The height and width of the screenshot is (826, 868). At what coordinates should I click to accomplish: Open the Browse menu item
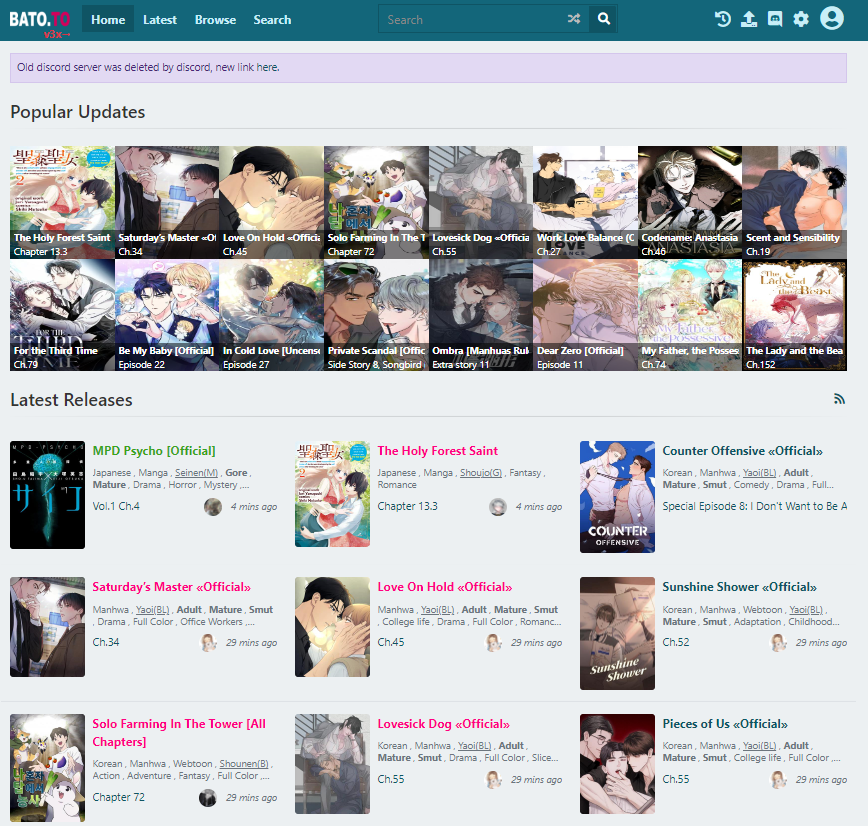coord(215,19)
